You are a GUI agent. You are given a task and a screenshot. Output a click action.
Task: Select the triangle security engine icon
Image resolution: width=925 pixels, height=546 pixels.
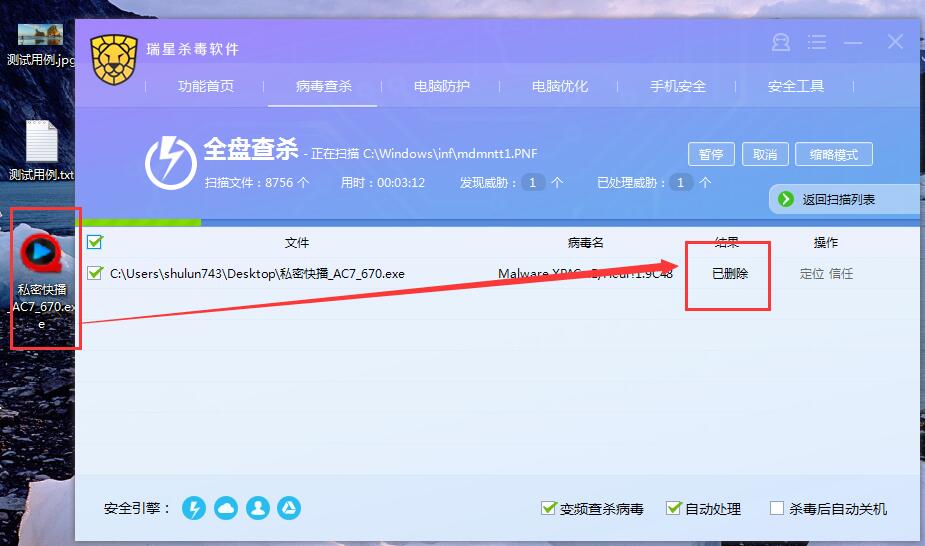289,508
